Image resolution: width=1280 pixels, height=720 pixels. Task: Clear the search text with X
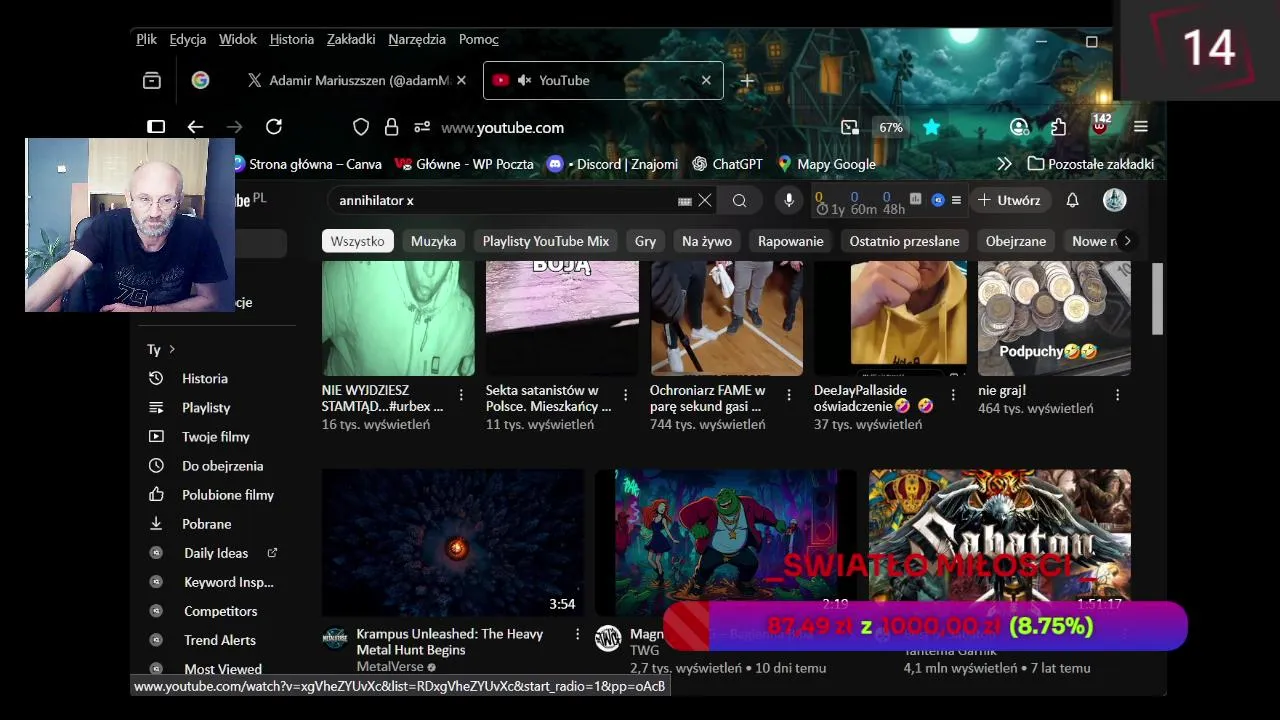coord(705,200)
